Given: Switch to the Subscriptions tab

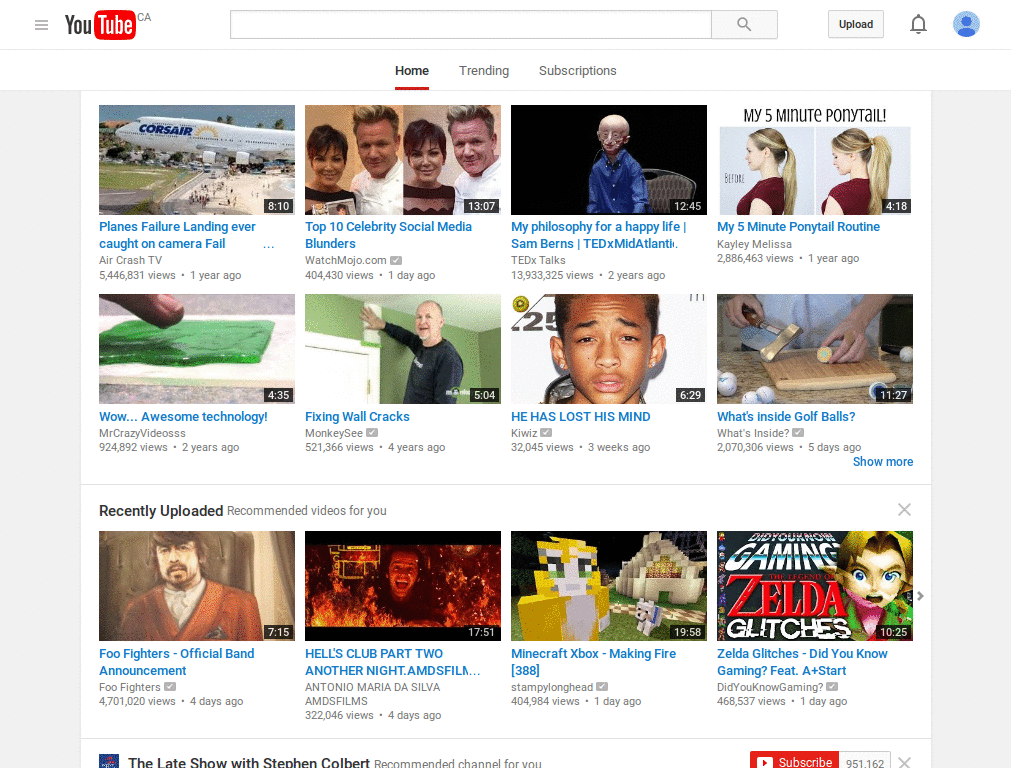Looking at the screenshot, I should 577,71.
